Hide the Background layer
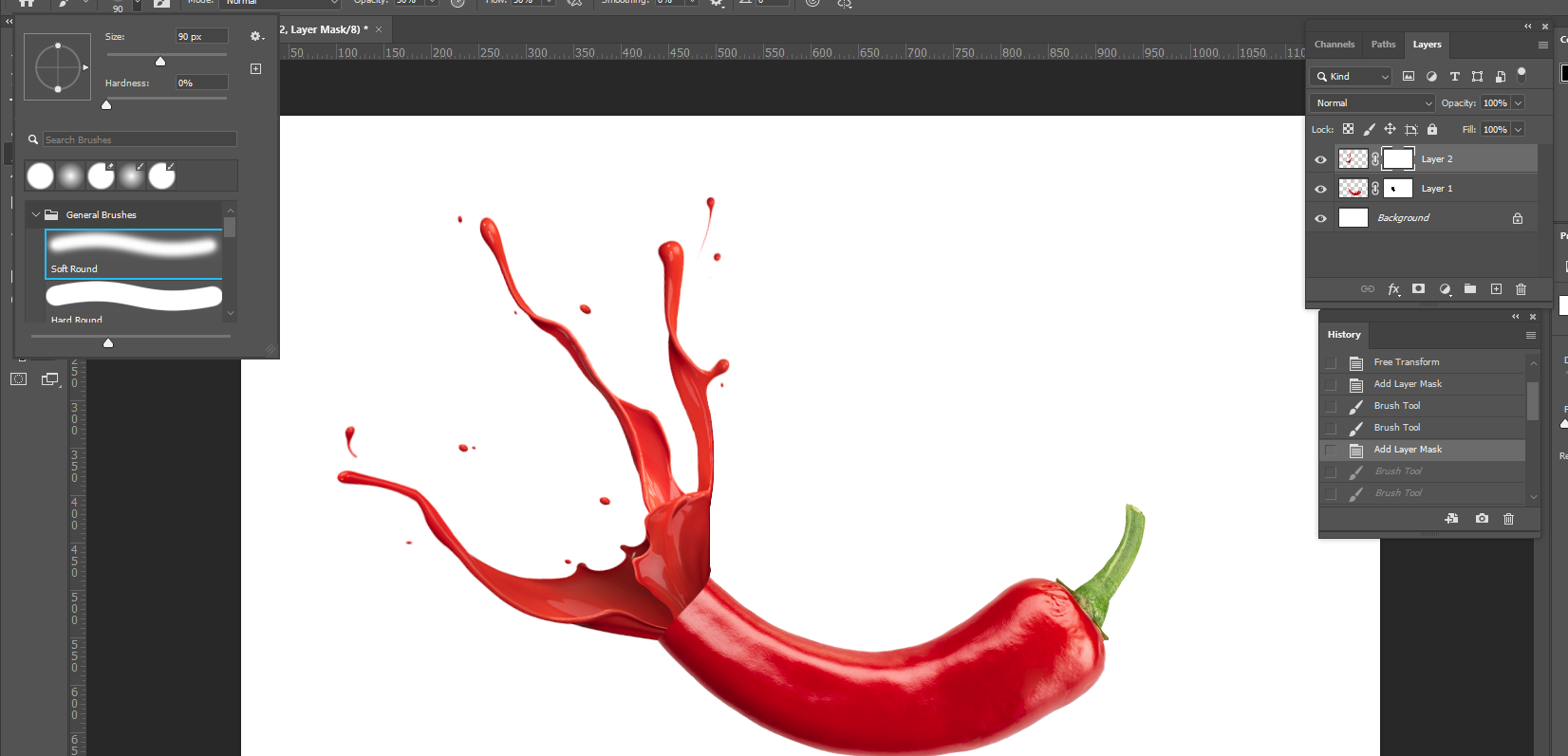The width and height of the screenshot is (1568, 756). [1320, 218]
